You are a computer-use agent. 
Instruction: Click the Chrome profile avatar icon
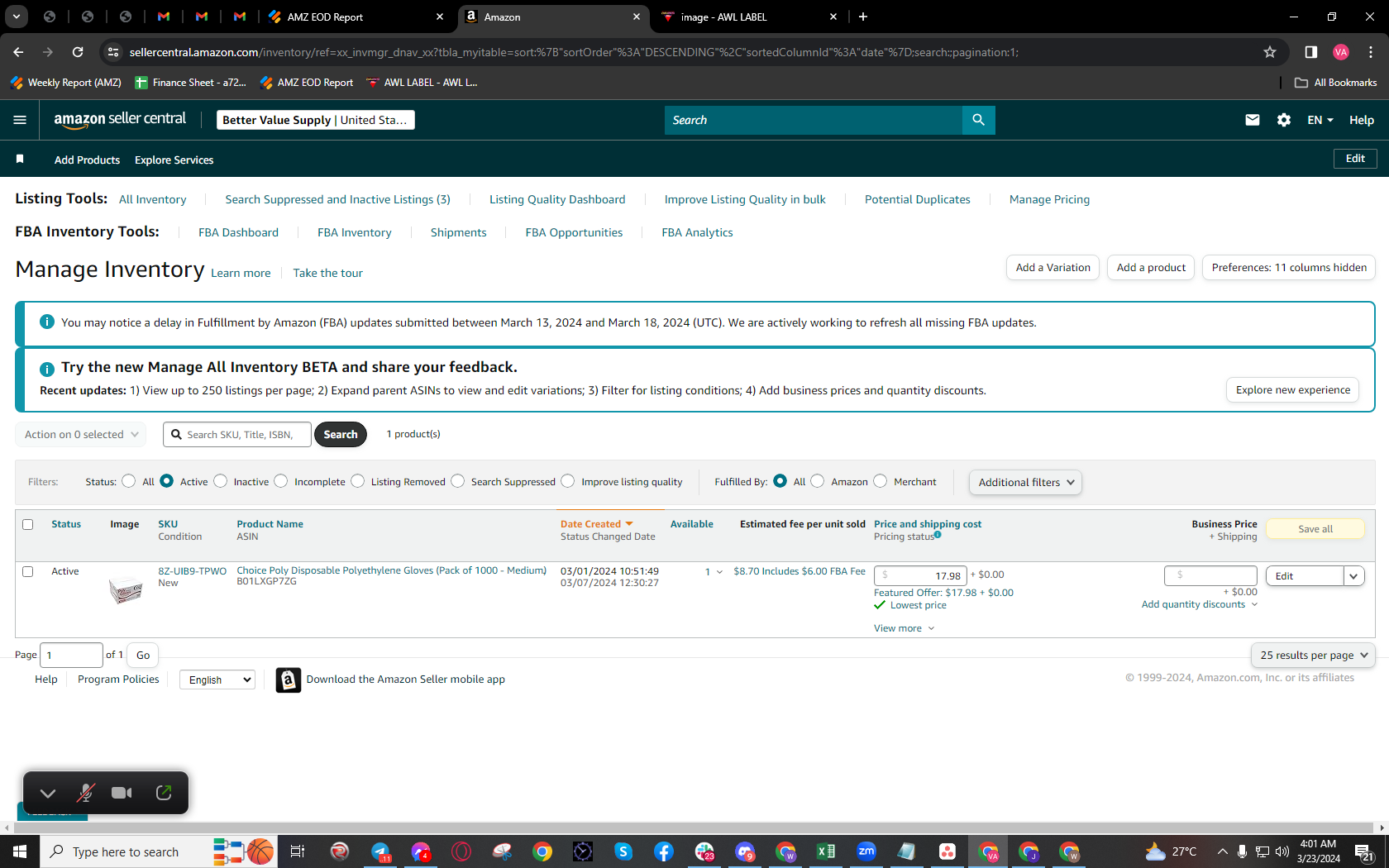[x=1341, y=52]
